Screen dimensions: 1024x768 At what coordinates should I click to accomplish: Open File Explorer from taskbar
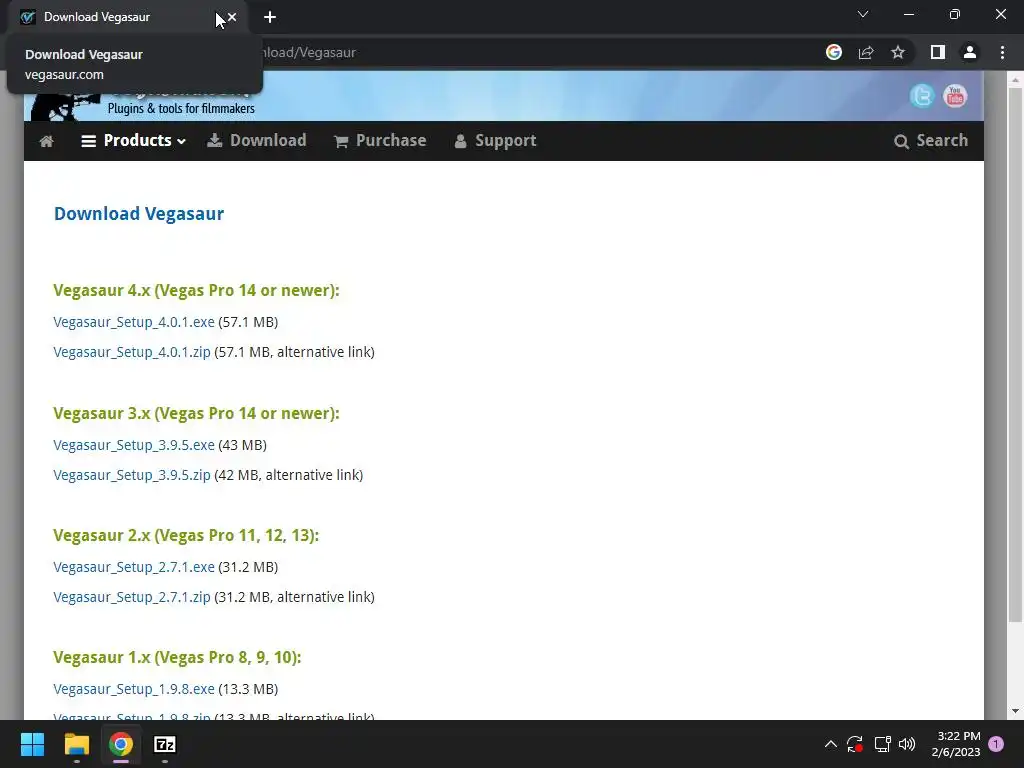(76, 744)
